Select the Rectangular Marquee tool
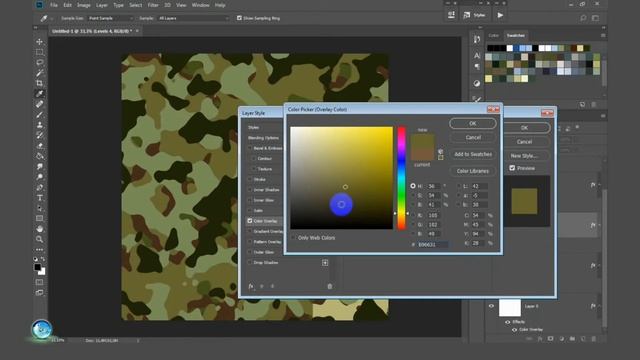 (x=40, y=52)
